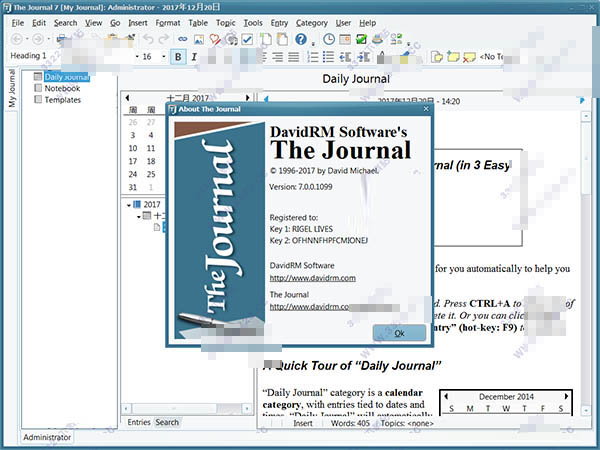
Task: Click the calendar panel horizontal scrollbar
Action: click(x=188, y=409)
